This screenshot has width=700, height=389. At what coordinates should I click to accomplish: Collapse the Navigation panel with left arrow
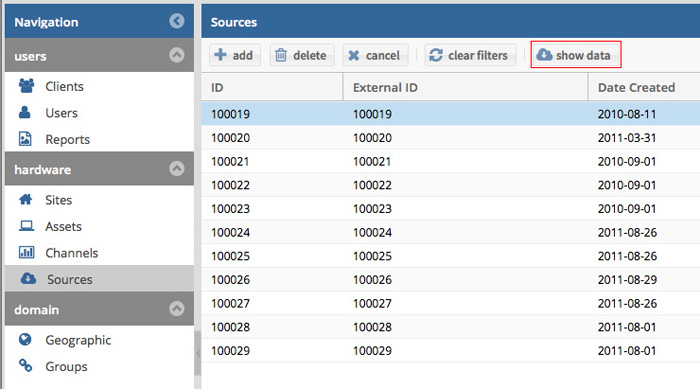click(x=177, y=21)
